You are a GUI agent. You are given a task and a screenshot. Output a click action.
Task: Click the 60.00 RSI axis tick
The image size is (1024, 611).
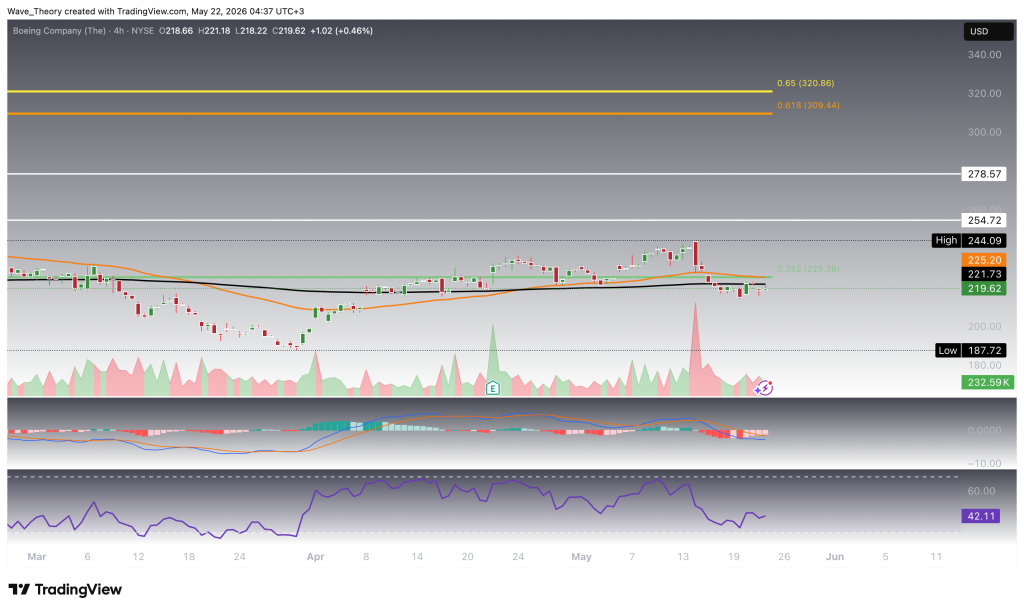pyautogui.click(x=981, y=491)
